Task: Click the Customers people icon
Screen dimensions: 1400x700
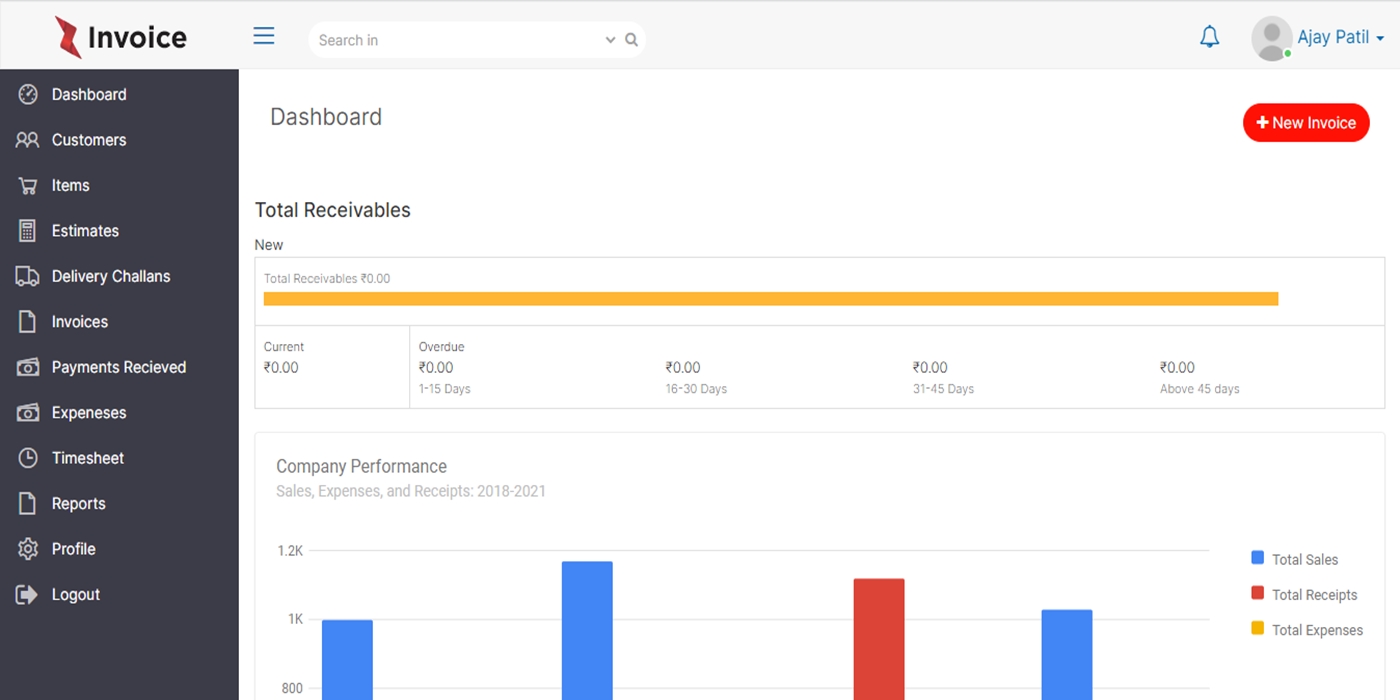Action: pyautogui.click(x=28, y=140)
